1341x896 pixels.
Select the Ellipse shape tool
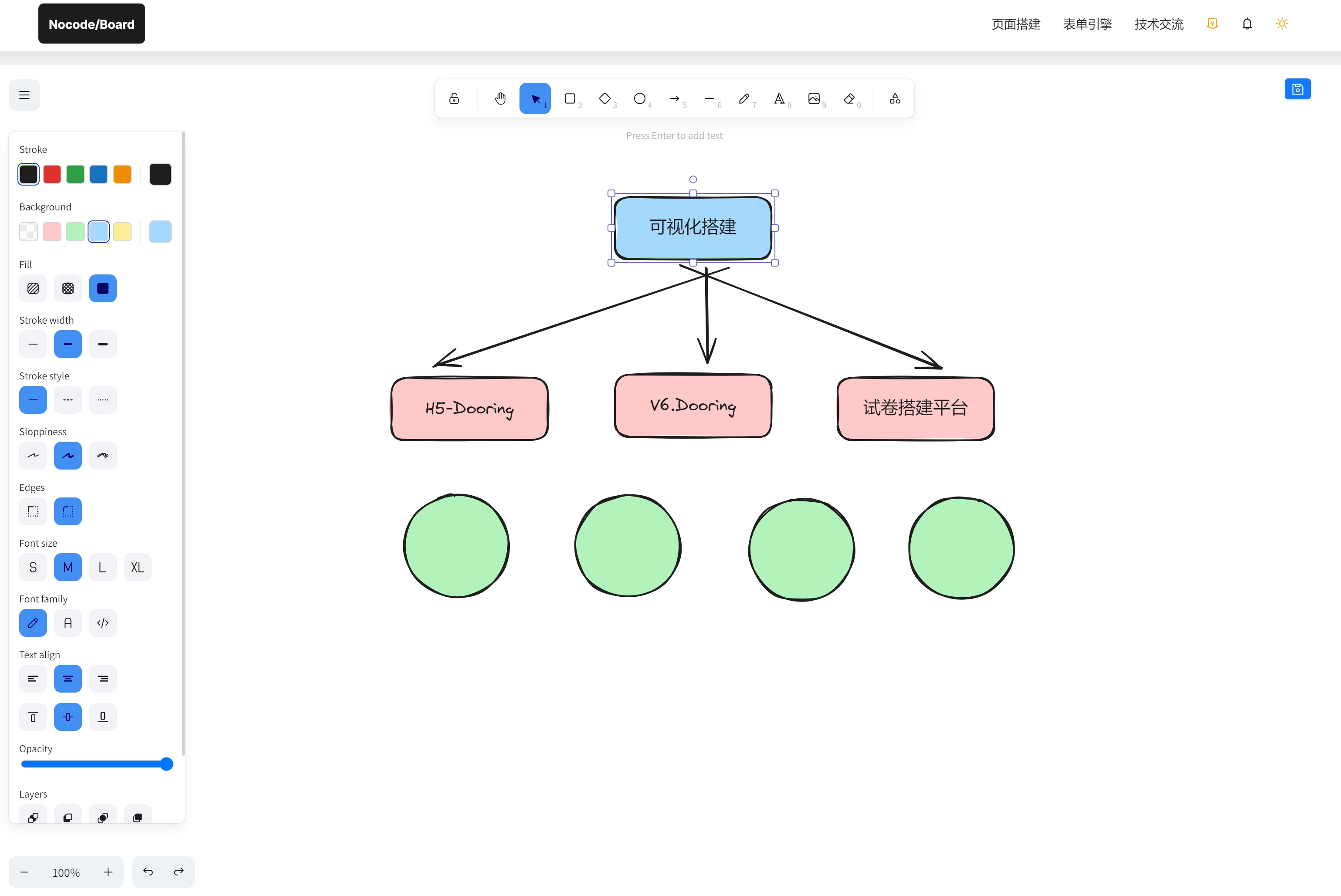pyautogui.click(x=640, y=99)
